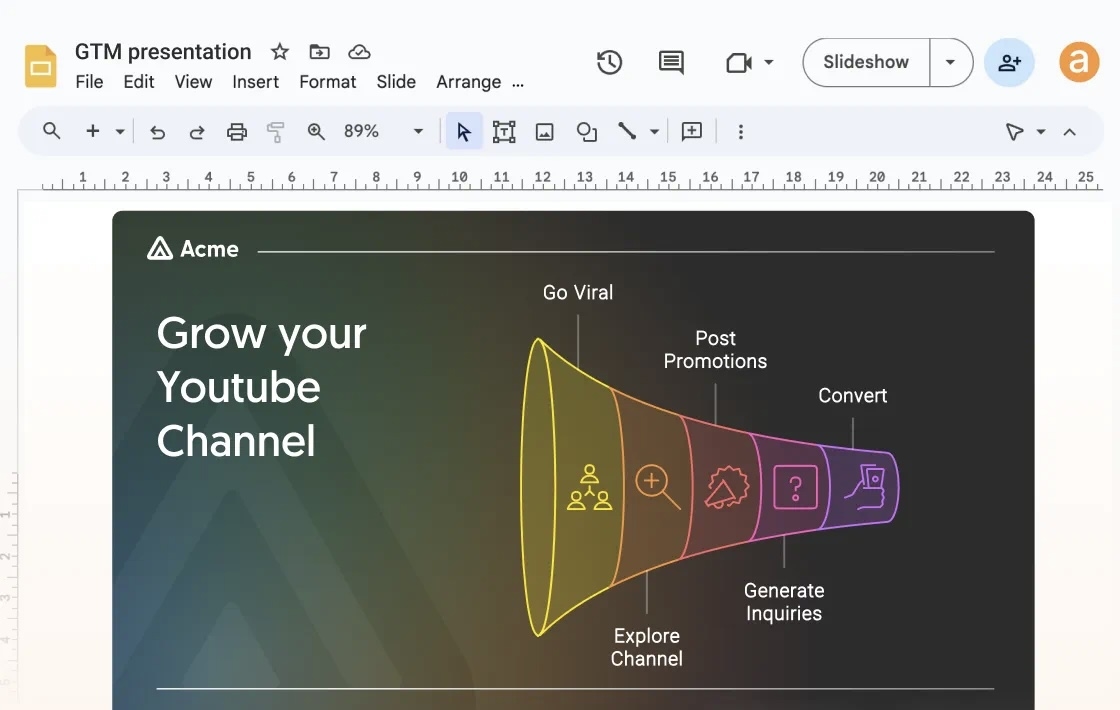Open comments history icon

(x=671, y=63)
